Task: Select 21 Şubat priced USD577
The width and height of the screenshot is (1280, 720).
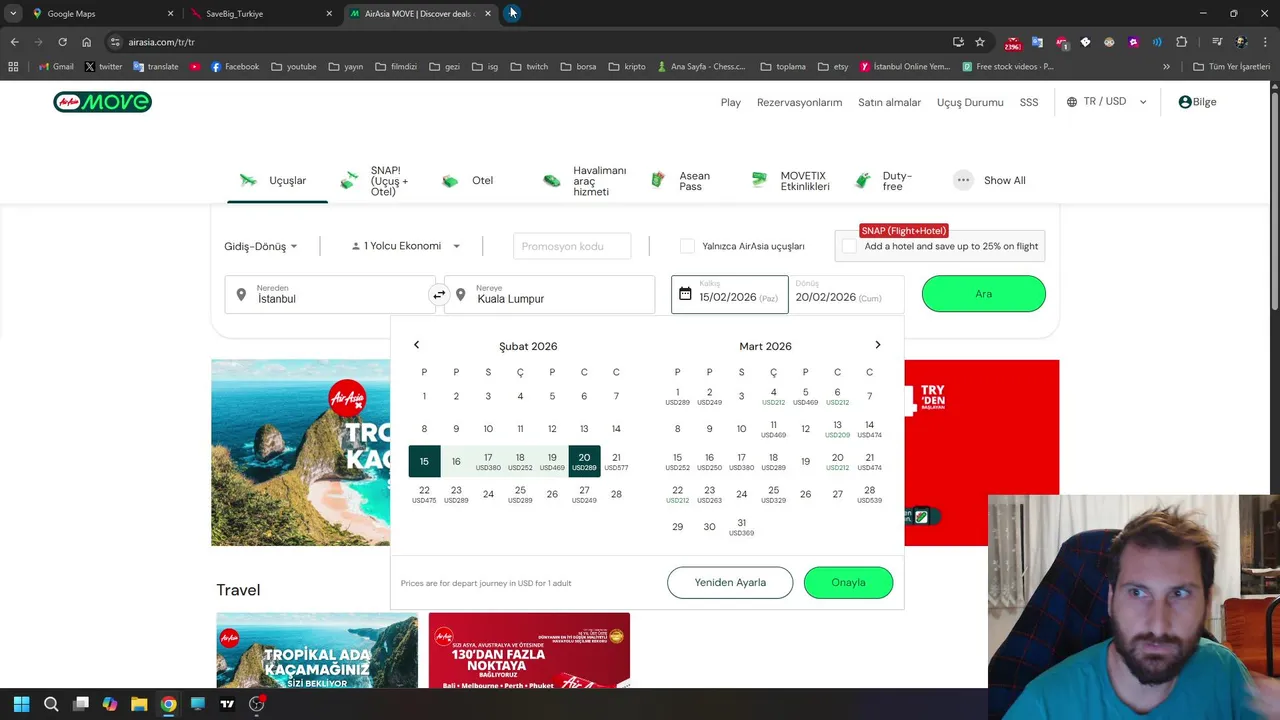Action: tap(616, 461)
